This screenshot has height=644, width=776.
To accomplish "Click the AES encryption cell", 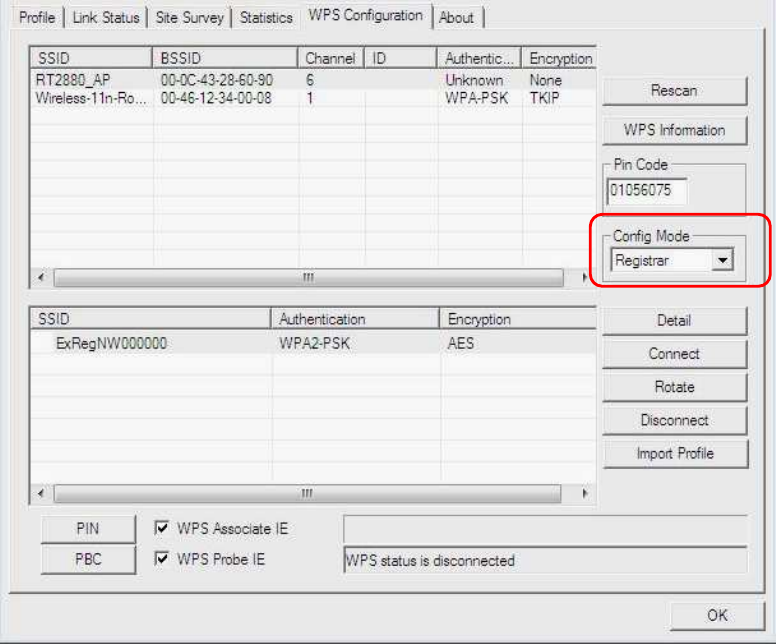I will [x=460, y=343].
